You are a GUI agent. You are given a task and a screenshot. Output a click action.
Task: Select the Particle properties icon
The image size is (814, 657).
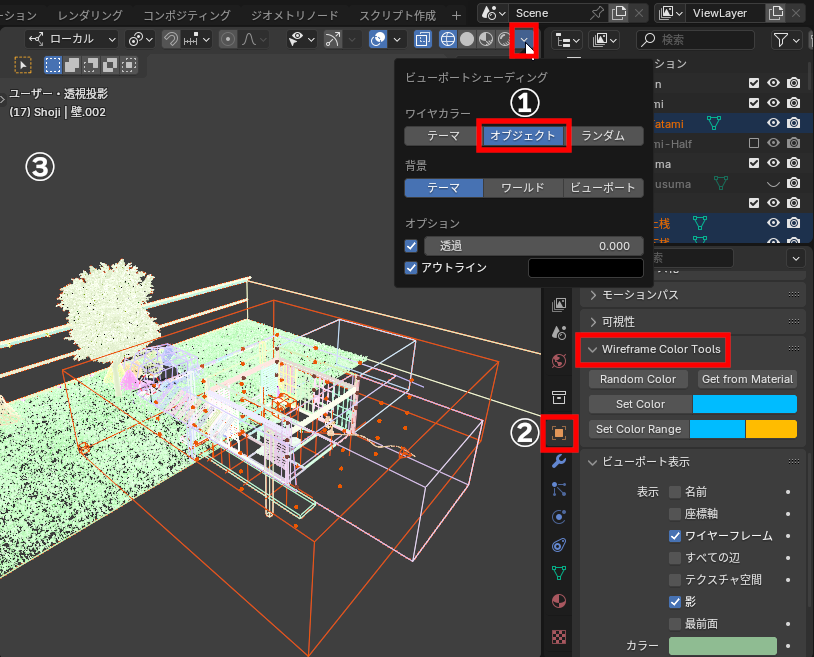(x=558, y=489)
